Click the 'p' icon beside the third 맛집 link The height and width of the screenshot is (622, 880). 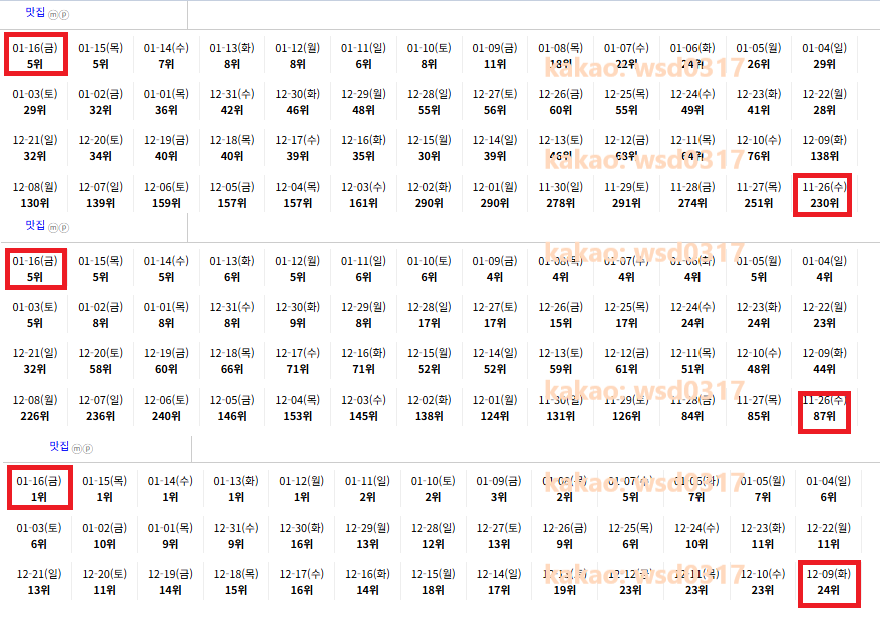(x=88, y=448)
